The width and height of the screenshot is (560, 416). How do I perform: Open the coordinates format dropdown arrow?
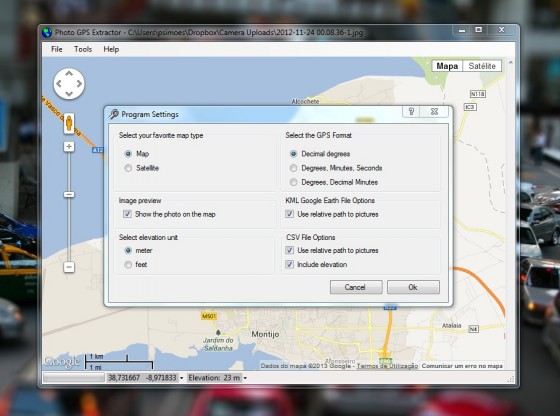[x=181, y=378]
